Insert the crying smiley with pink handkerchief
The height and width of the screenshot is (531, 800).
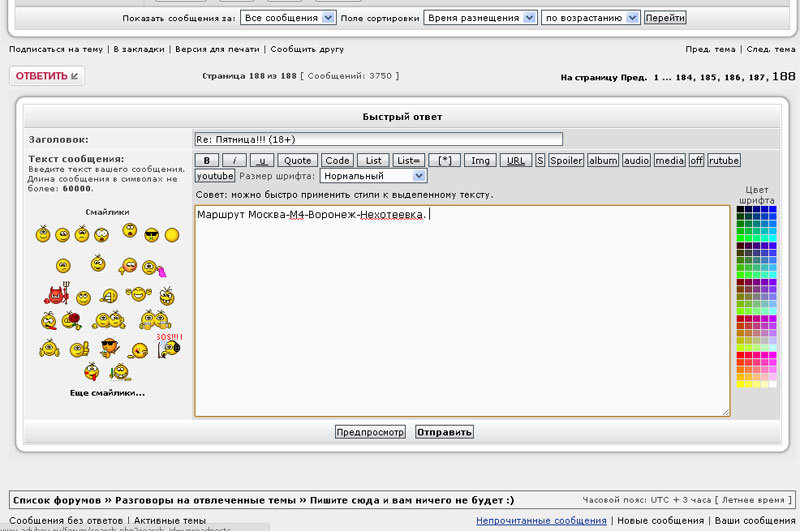click(x=152, y=267)
